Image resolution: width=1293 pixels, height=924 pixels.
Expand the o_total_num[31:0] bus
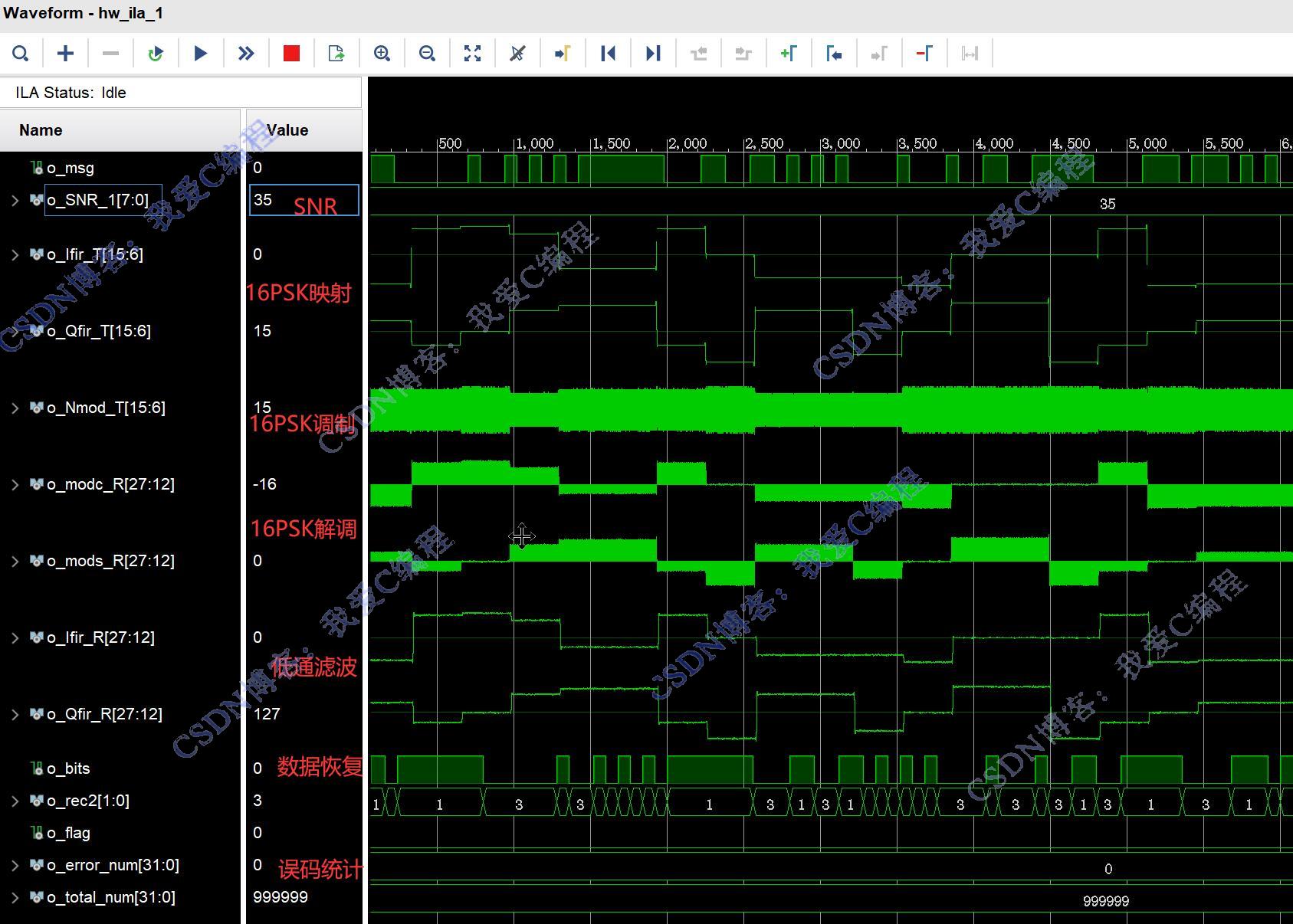[15, 897]
